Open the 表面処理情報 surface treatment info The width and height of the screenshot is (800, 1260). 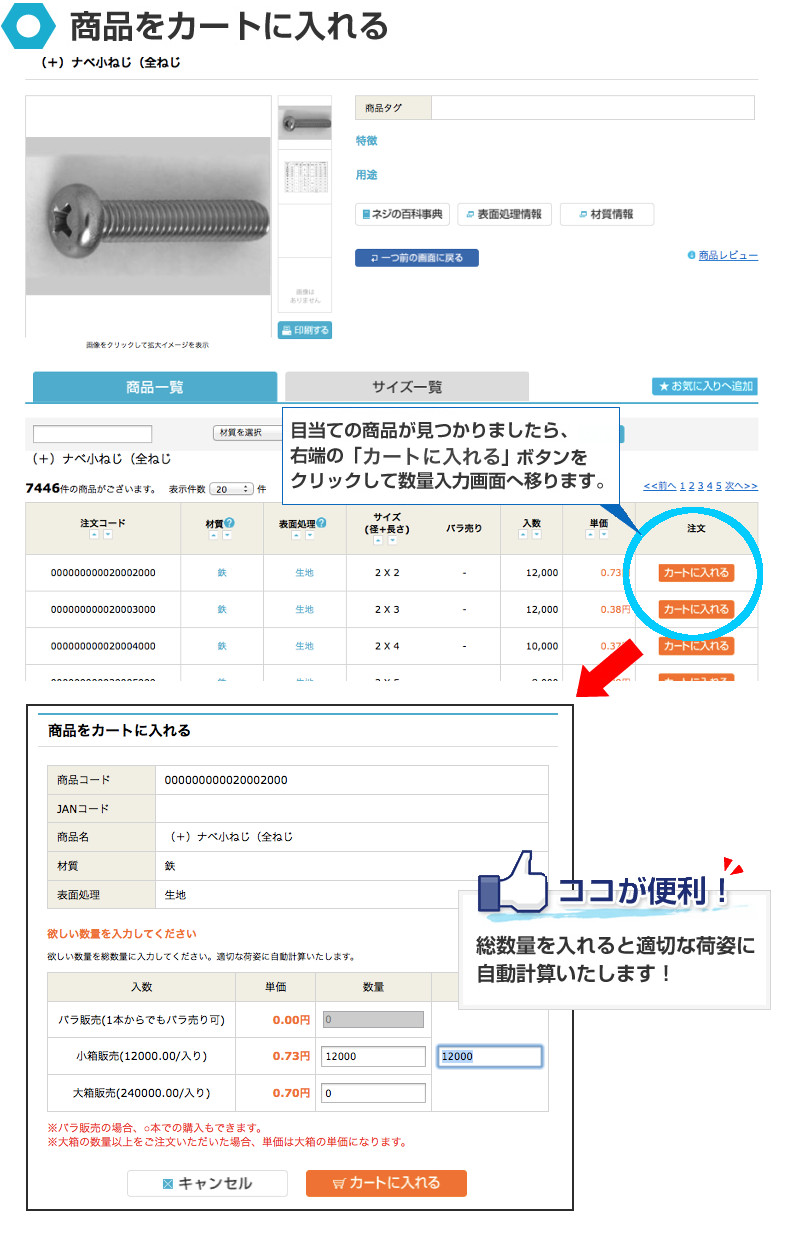click(x=504, y=214)
